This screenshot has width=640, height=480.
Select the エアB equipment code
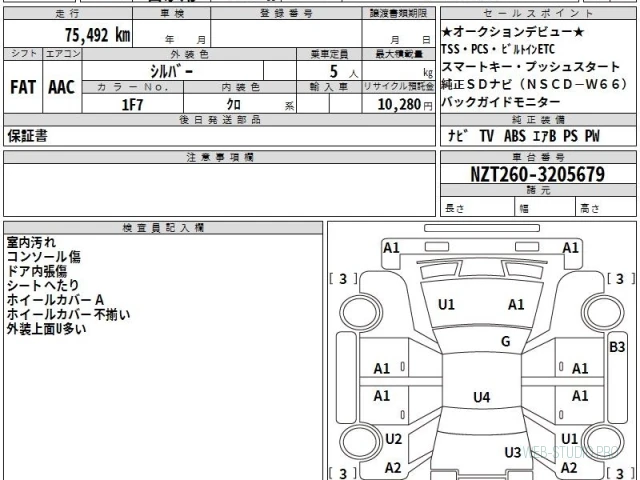(544, 136)
